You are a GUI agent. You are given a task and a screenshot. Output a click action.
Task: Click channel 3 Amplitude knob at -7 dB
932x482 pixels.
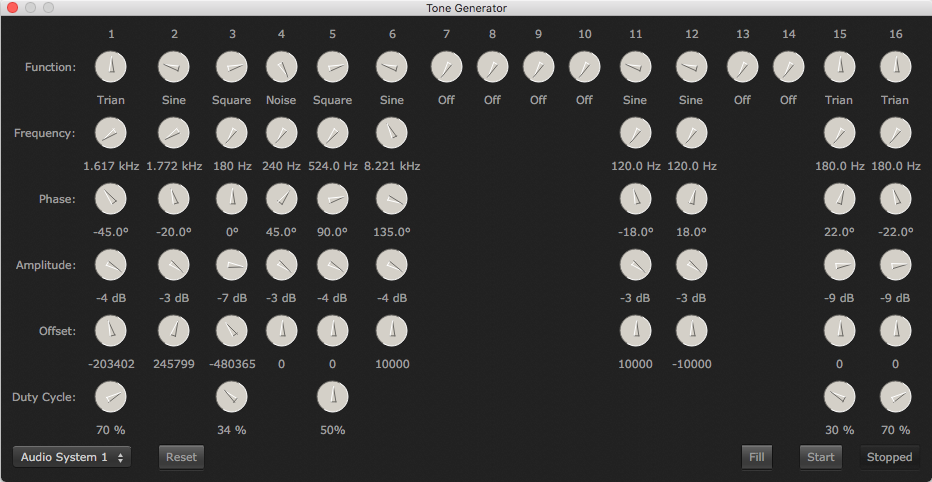point(232,265)
